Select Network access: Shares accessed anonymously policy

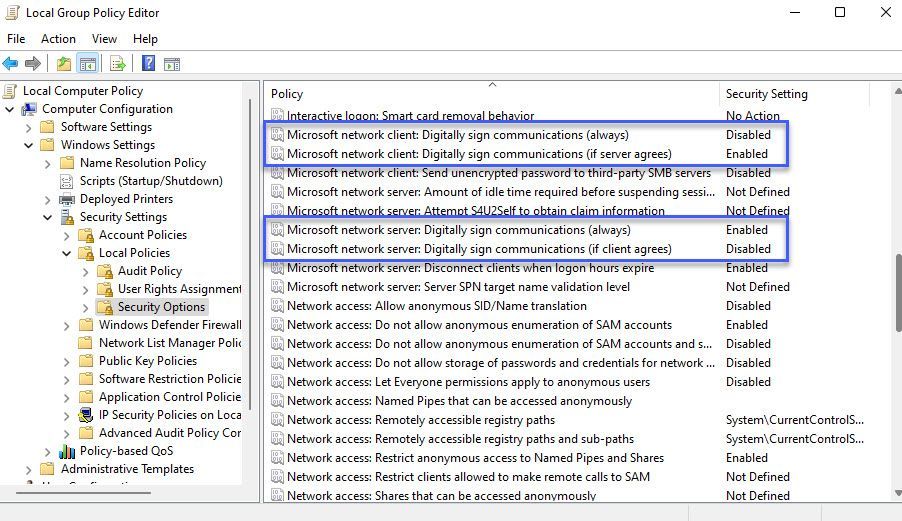[x=441, y=495]
